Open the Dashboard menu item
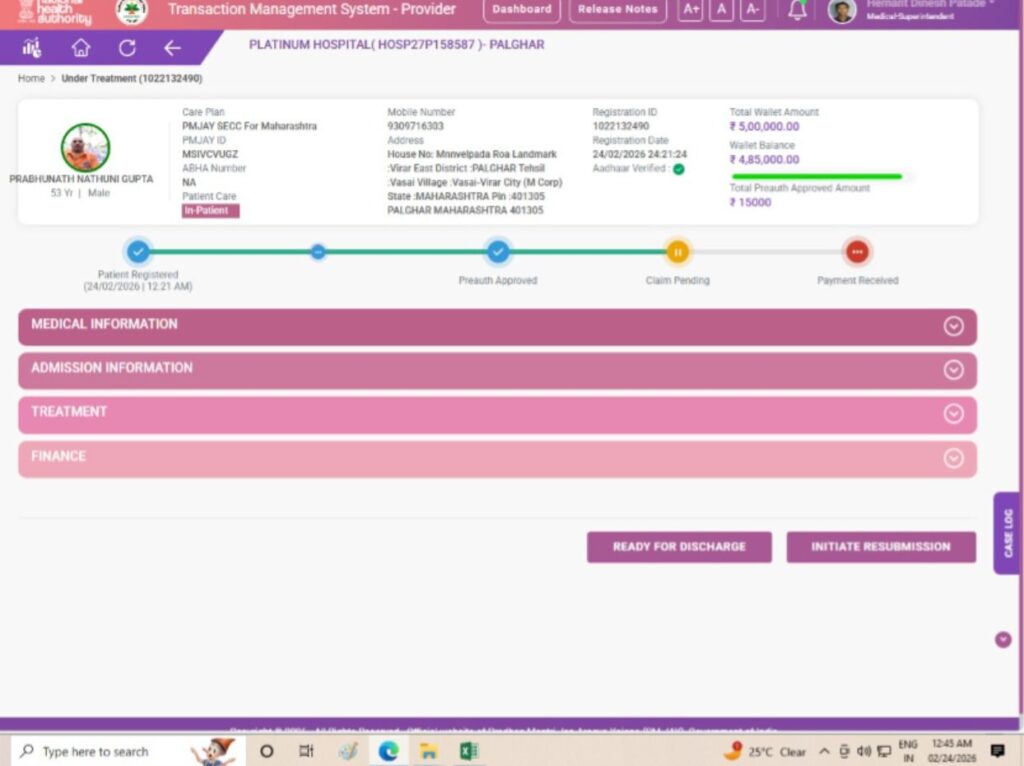1024x766 pixels. coord(521,10)
